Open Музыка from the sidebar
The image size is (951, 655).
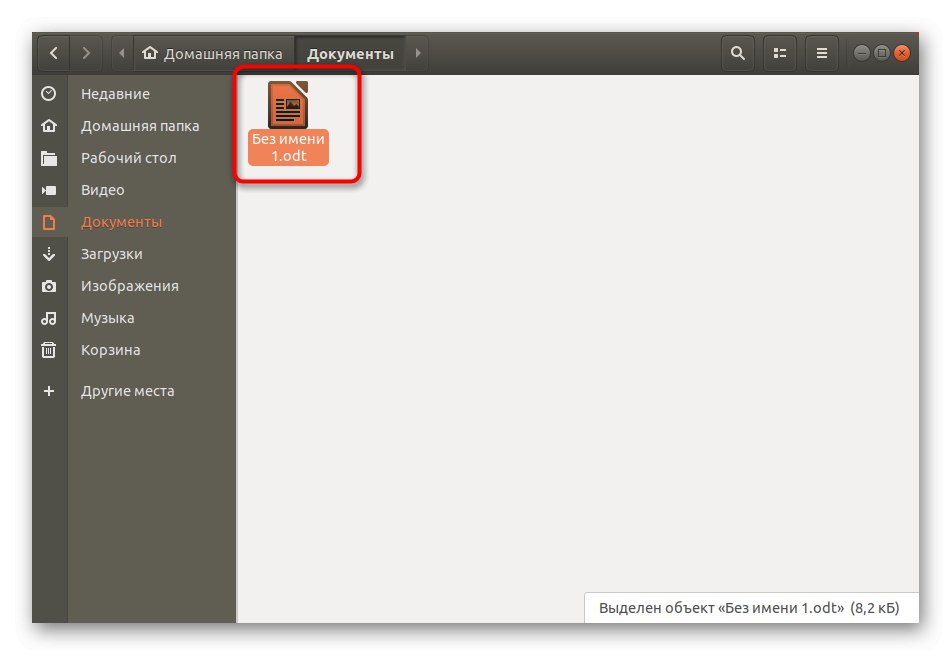(x=107, y=318)
